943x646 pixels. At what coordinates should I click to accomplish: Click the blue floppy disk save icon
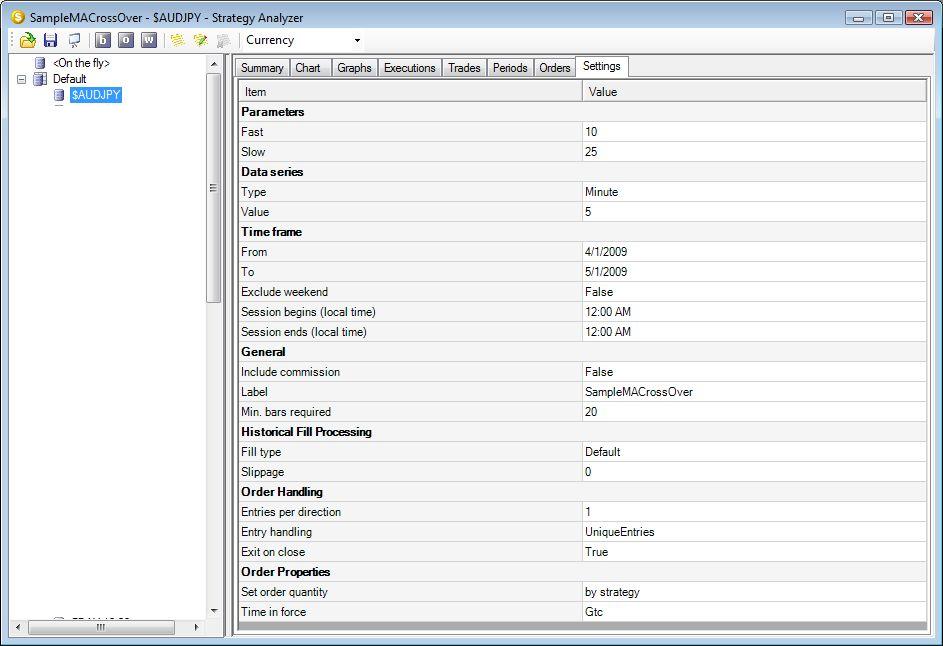[51, 40]
